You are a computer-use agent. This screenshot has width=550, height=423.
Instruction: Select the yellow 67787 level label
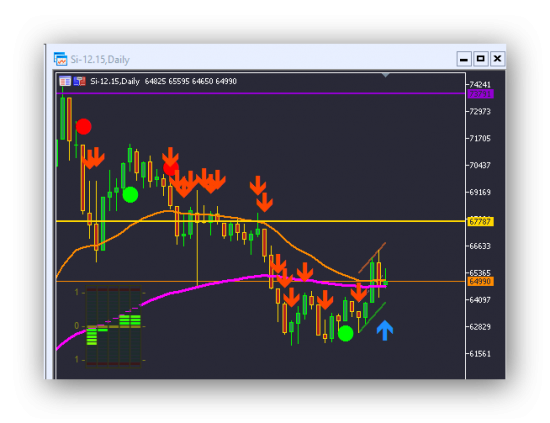click(481, 222)
